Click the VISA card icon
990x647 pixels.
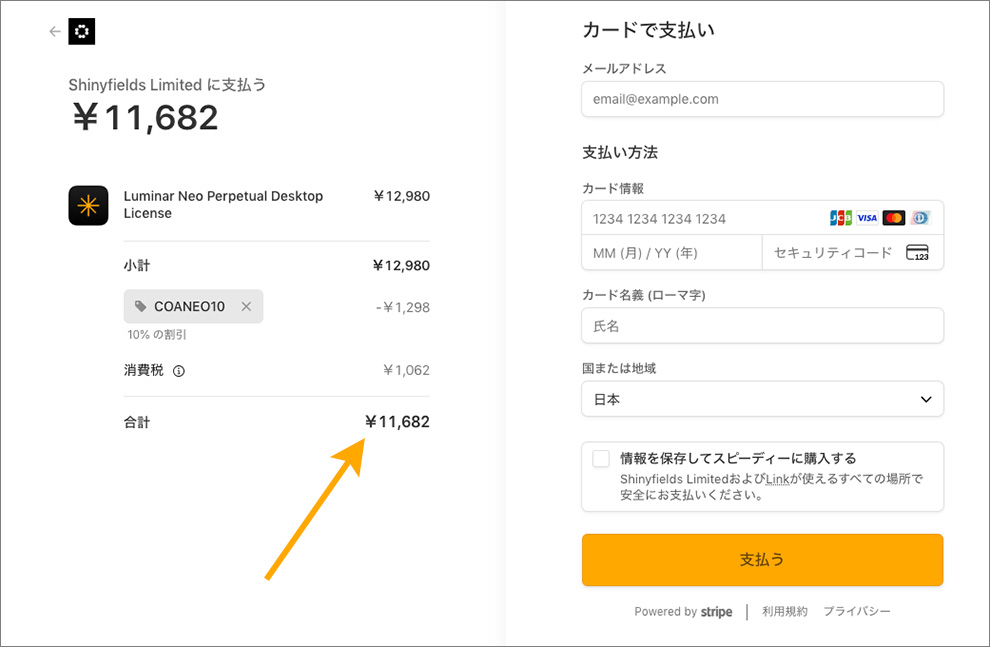point(867,218)
